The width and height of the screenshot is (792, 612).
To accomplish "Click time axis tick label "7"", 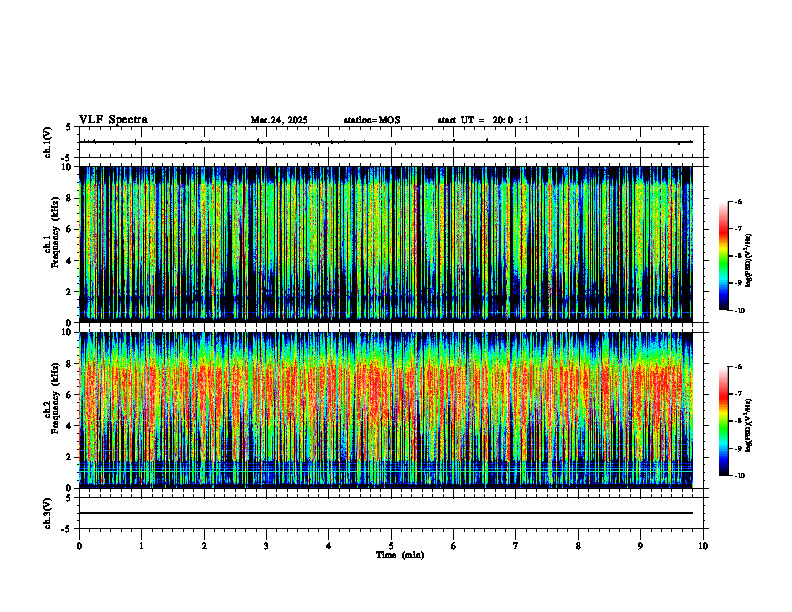I will coord(516,546).
